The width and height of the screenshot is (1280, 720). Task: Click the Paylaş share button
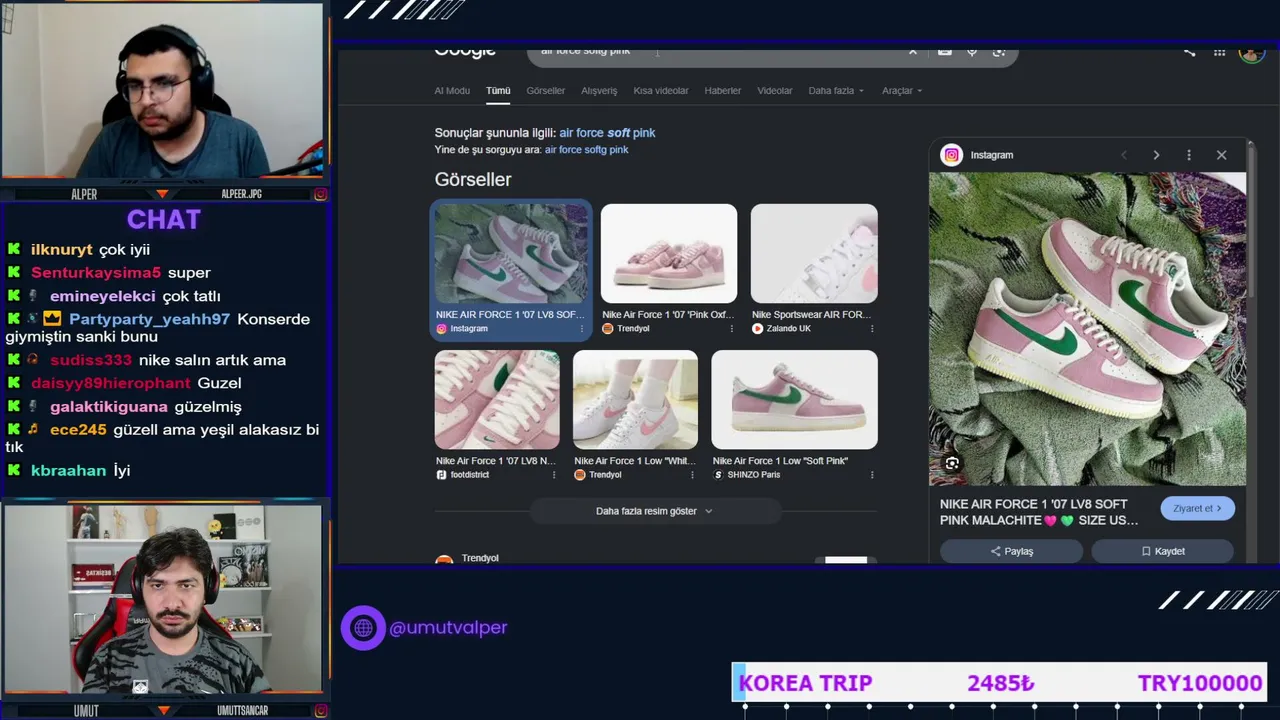(1011, 551)
